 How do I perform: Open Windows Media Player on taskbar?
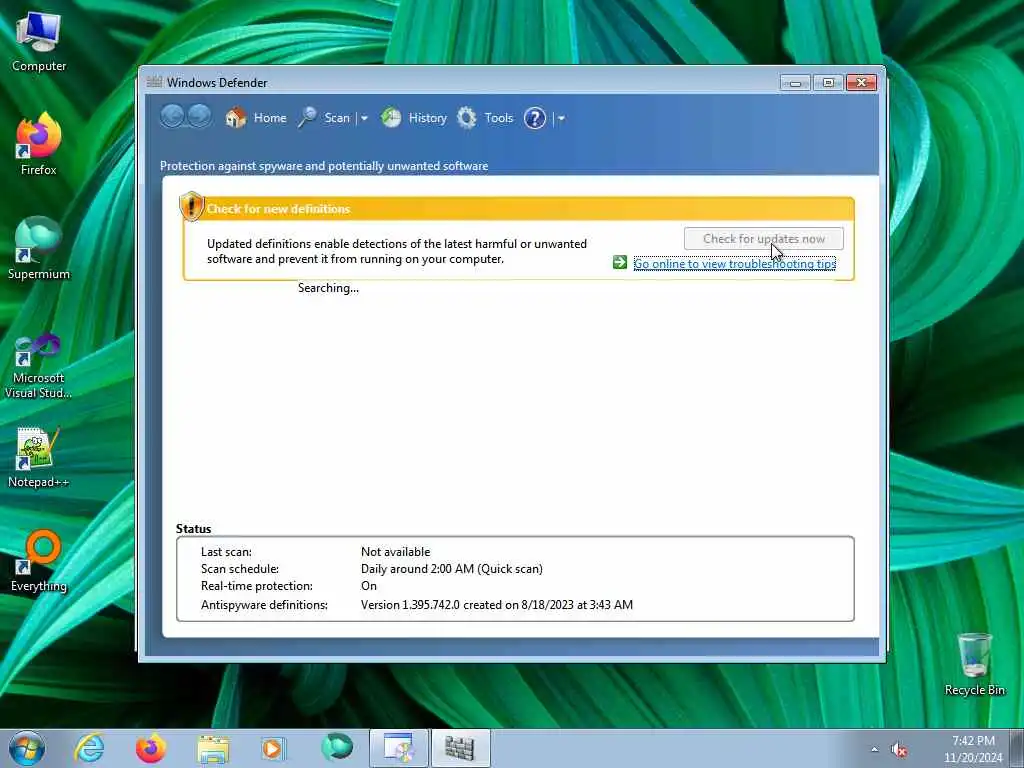tap(273, 748)
